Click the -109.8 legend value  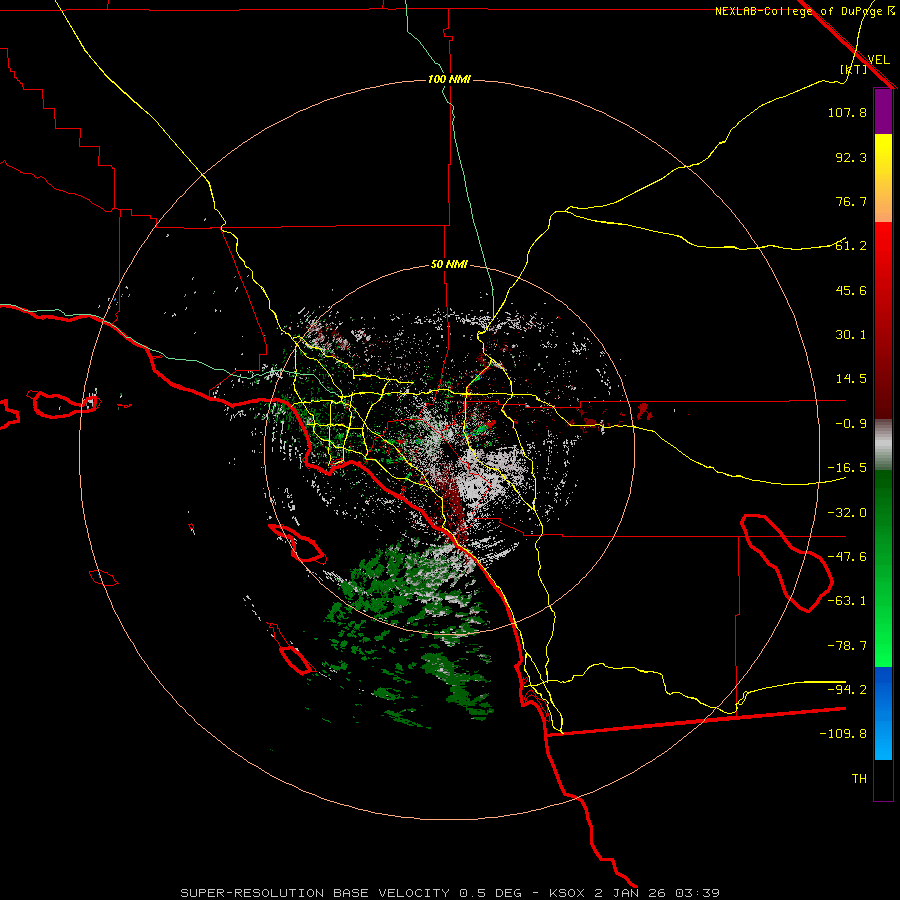(x=843, y=734)
